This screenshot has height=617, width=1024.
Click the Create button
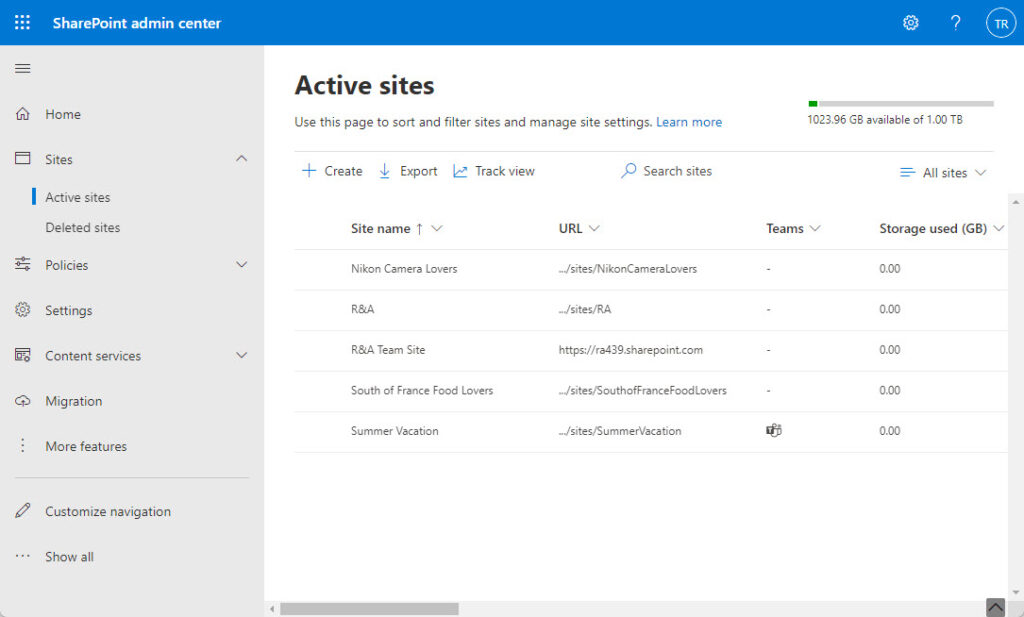coord(332,171)
